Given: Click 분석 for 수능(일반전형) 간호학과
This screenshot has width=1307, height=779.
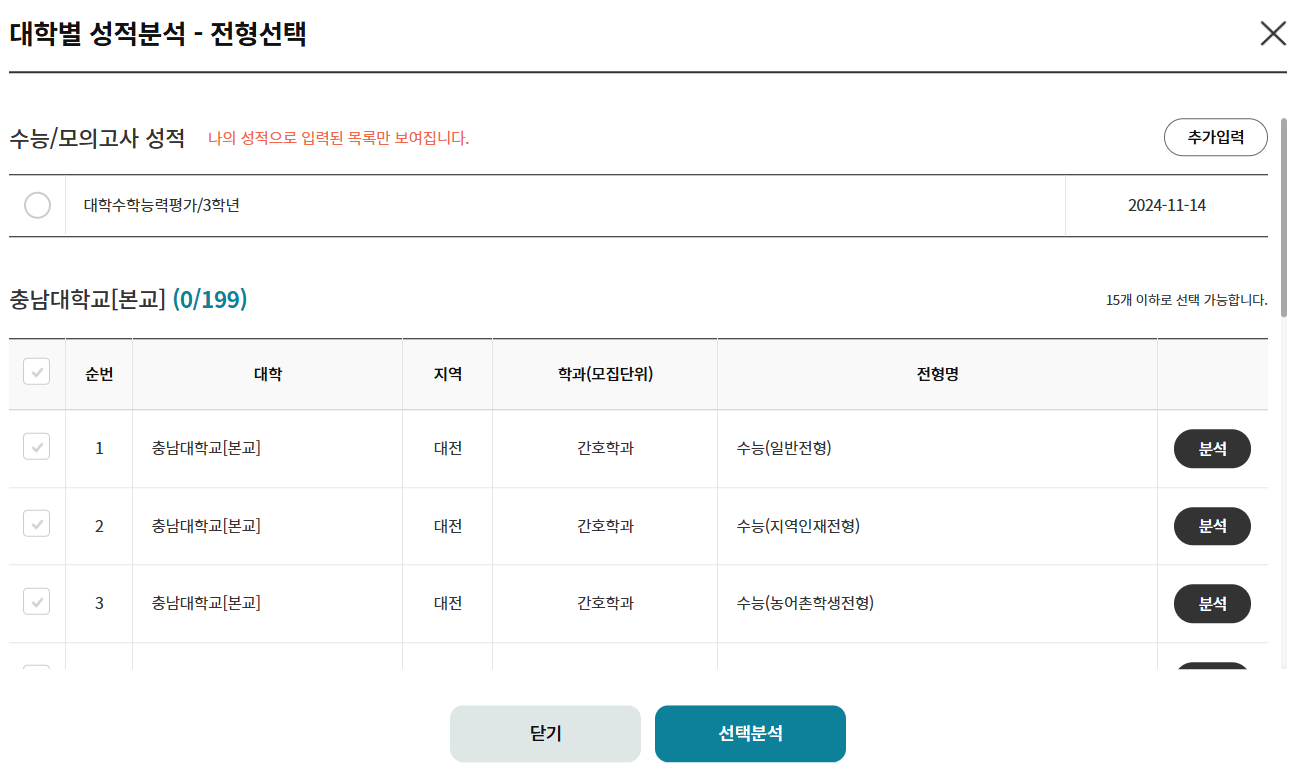Looking at the screenshot, I should pyautogui.click(x=1212, y=448).
